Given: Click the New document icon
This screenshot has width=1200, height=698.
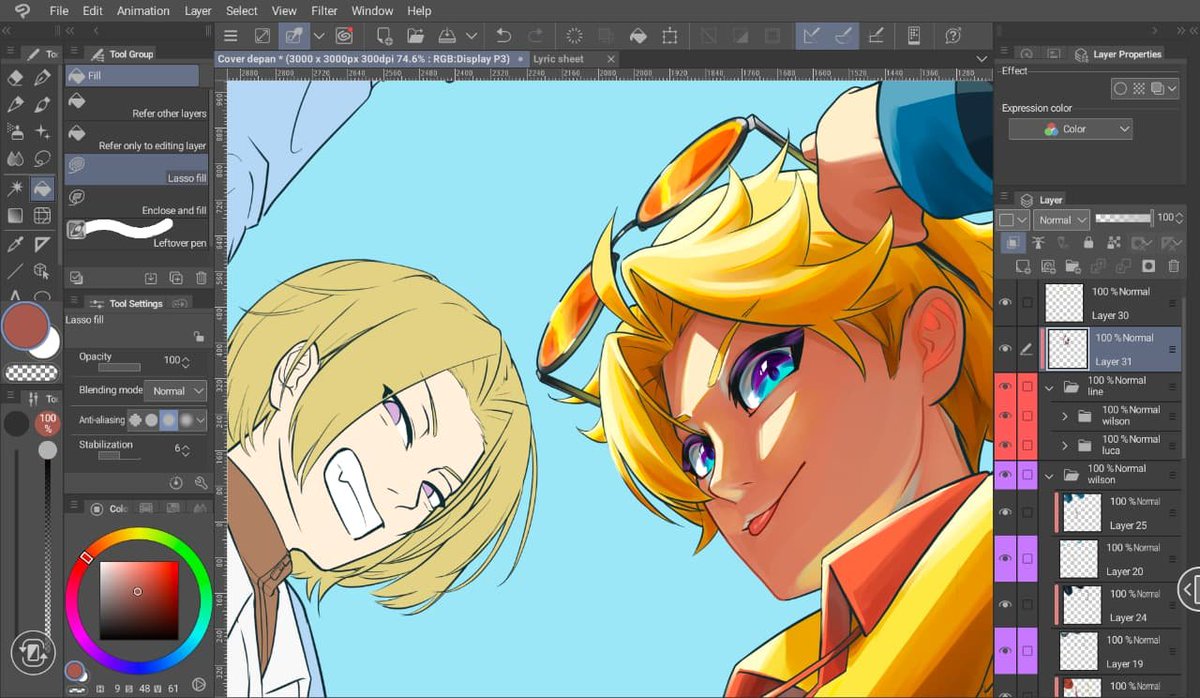Looking at the screenshot, I should pyautogui.click(x=384, y=36).
